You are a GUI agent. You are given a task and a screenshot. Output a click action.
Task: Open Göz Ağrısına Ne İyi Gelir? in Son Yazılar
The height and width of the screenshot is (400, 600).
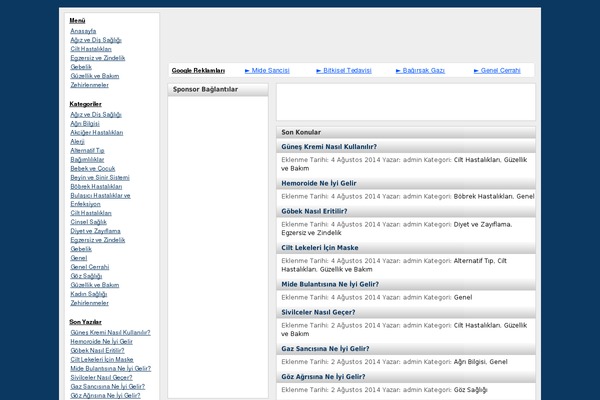[105, 395]
